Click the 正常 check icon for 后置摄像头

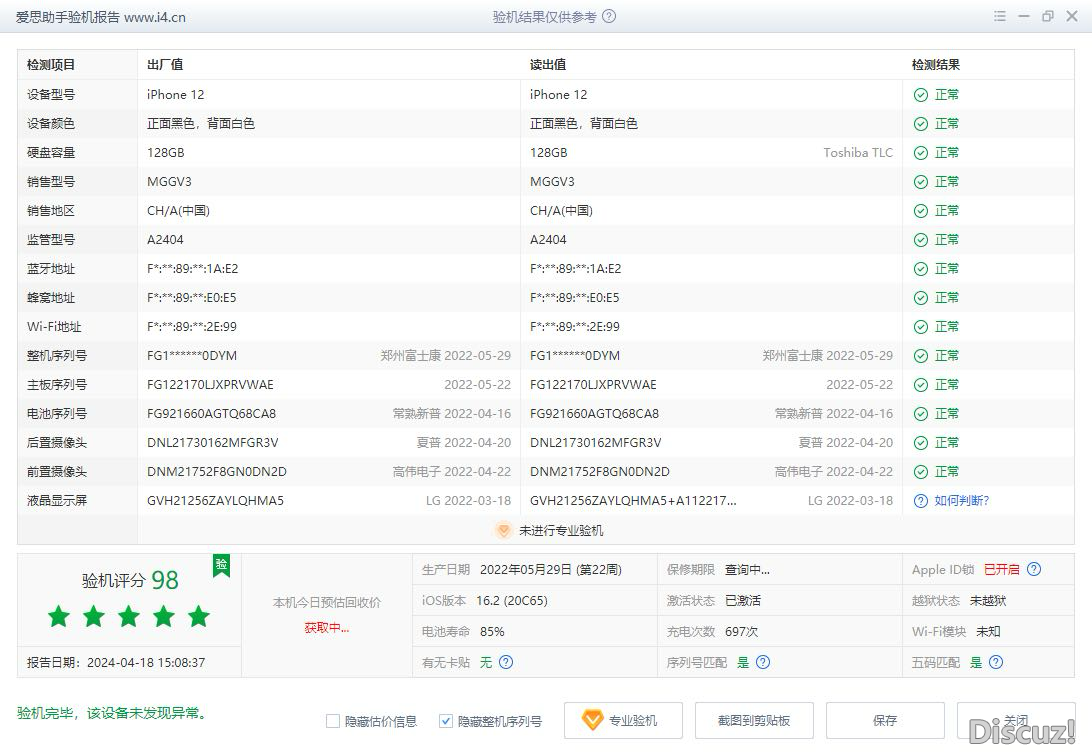(921, 443)
